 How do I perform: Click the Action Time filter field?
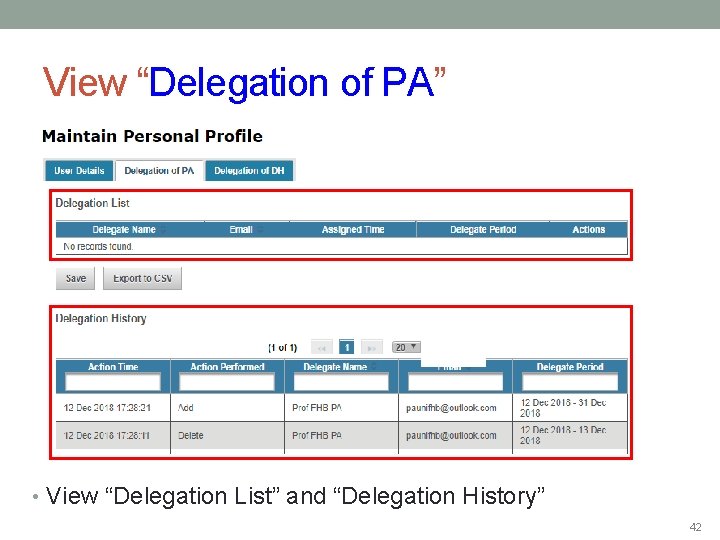coord(113,382)
